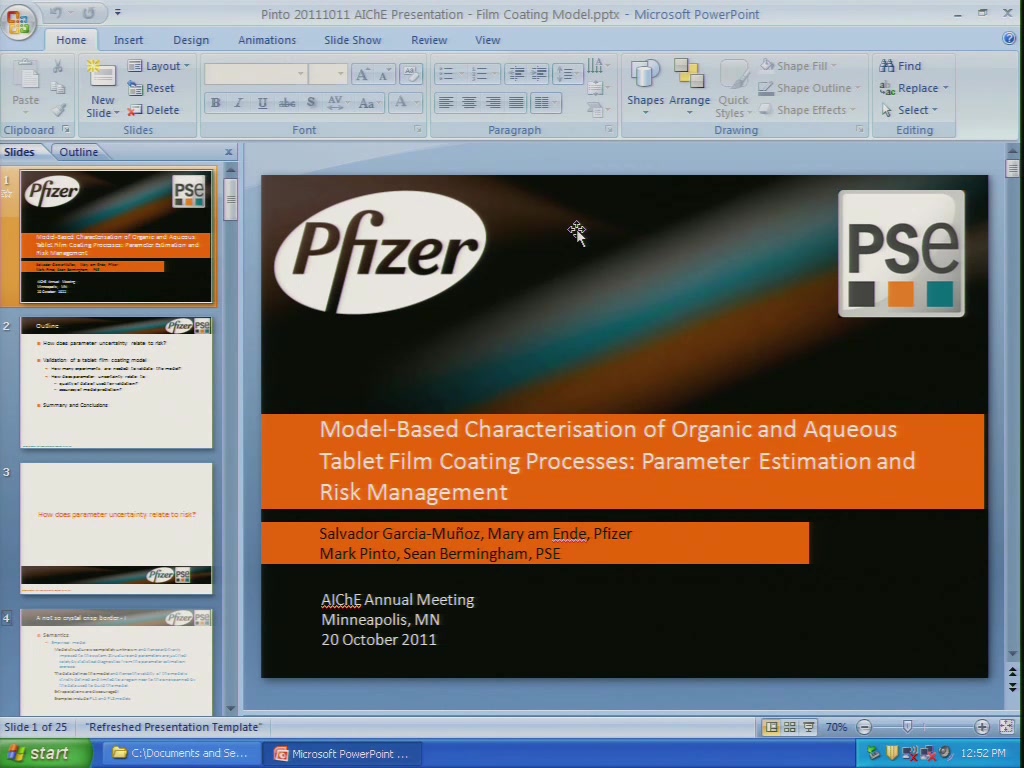Fit slide to current window icon
Image resolution: width=1024 pixels, height=768 pixels.
point(1006,727)
